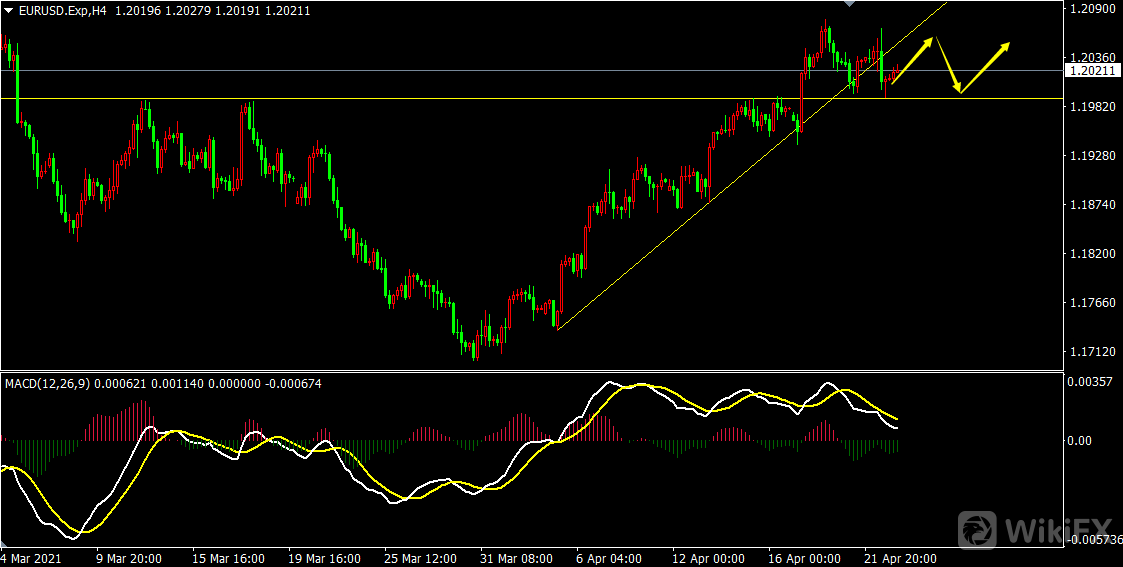The image size is (1123, 567).
Task: Click the current price tag 1.20211
Action: pos(1091,71)
